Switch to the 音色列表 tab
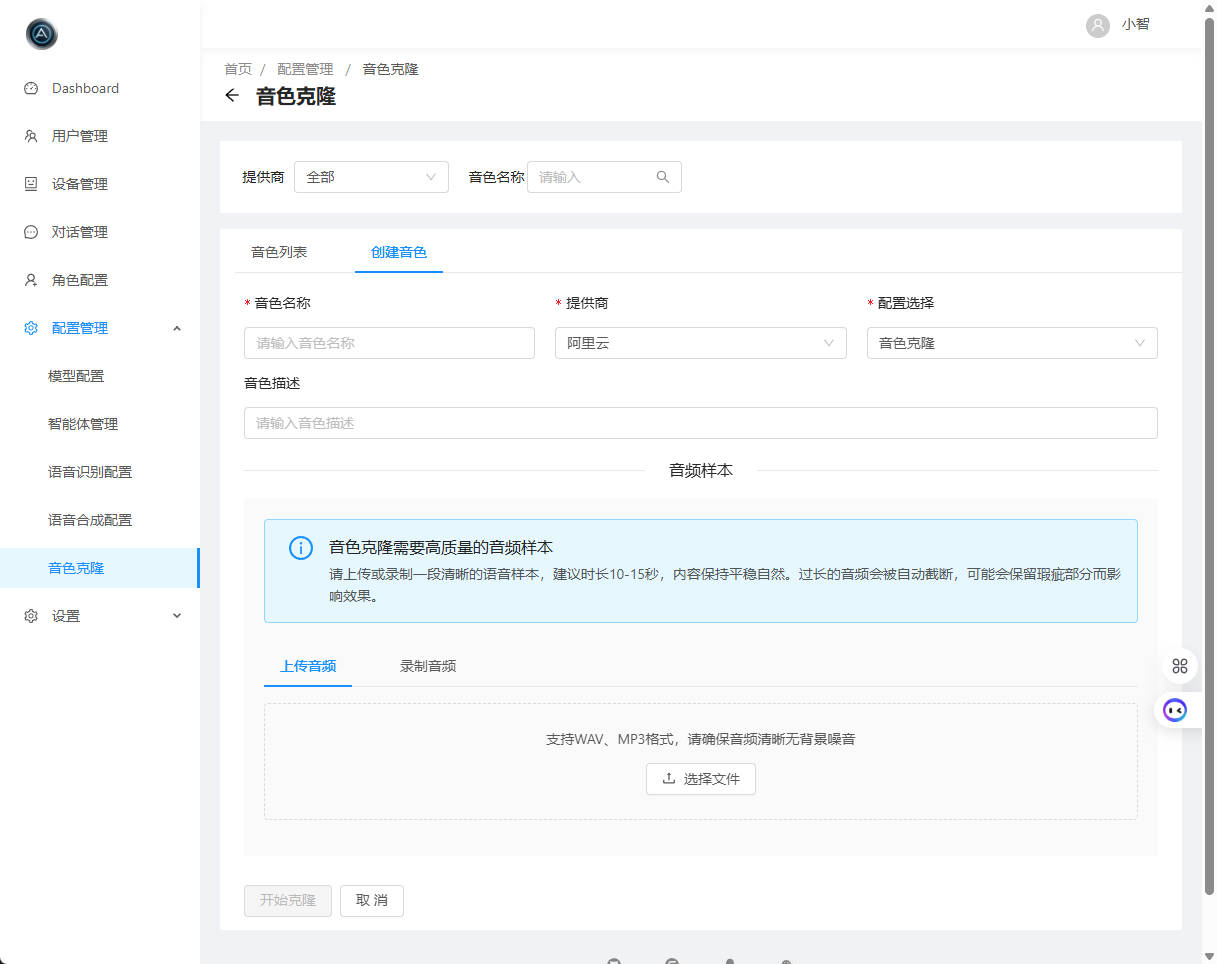1217x964 pixels. click(279, 253)
